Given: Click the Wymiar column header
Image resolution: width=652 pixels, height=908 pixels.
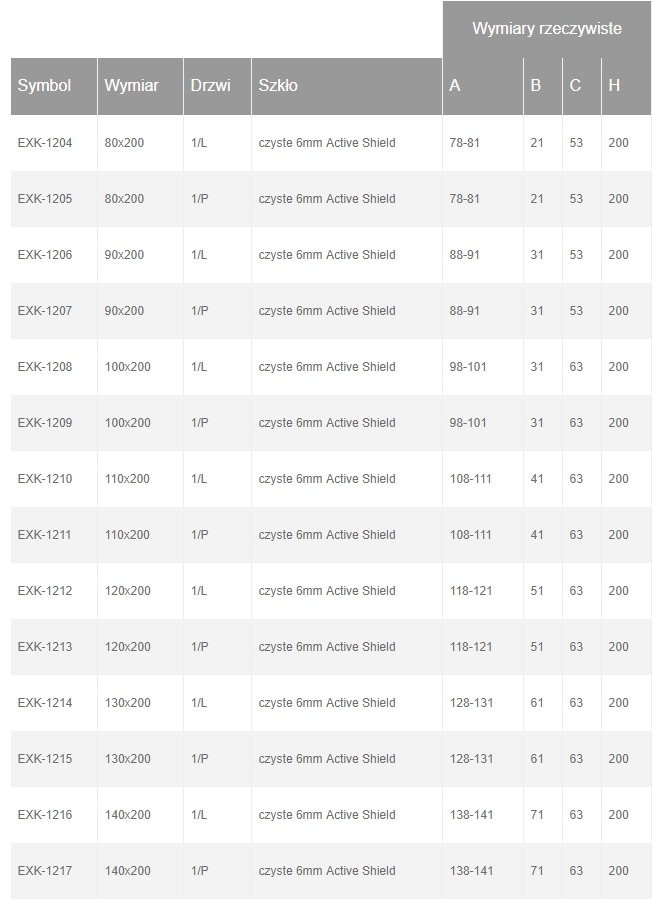Looking at the screenshot, I should tap(131, 86).
